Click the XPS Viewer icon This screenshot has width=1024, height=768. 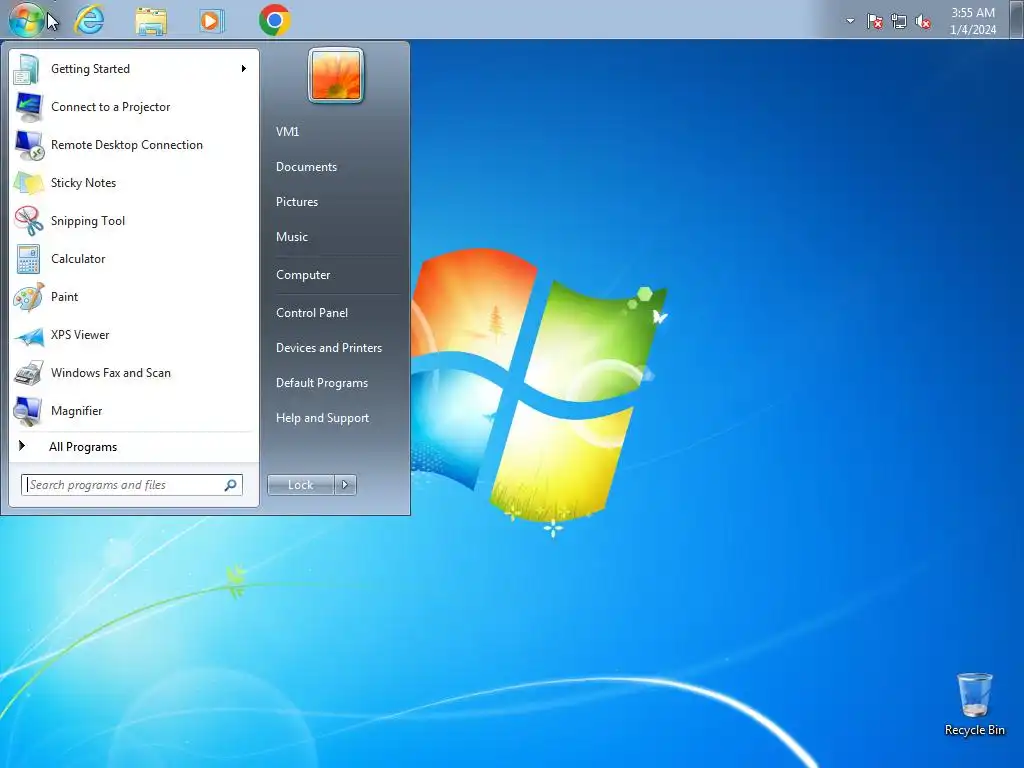pyautogui.click(x=29, y=336)
